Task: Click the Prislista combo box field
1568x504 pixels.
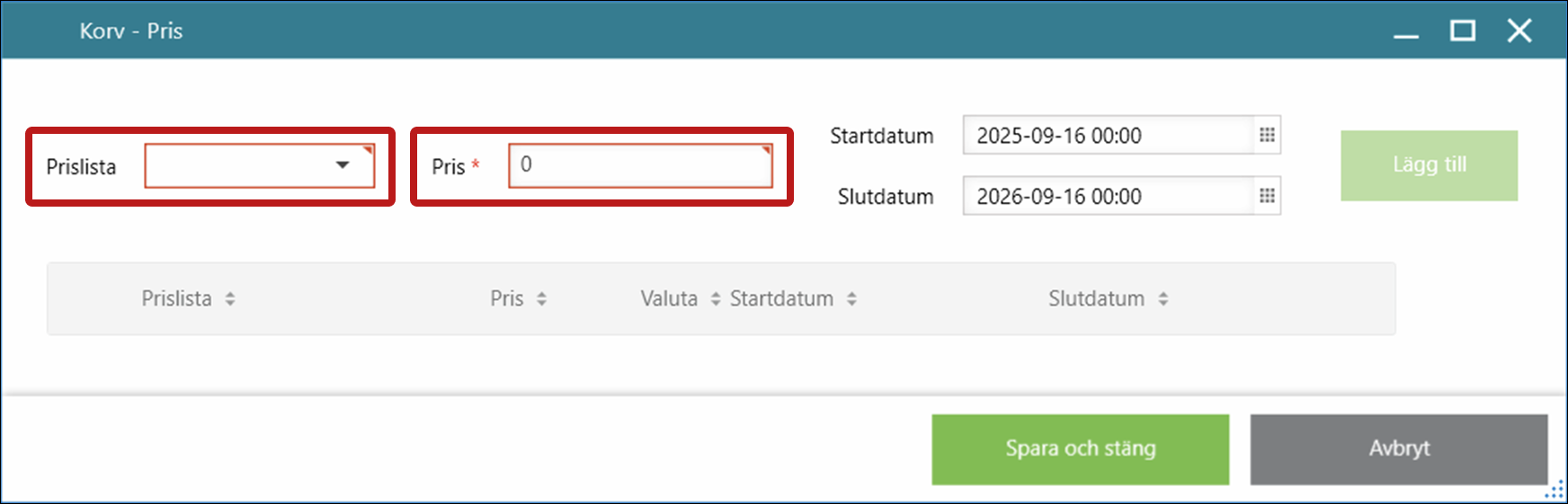Action: click(x=238, y=166)
